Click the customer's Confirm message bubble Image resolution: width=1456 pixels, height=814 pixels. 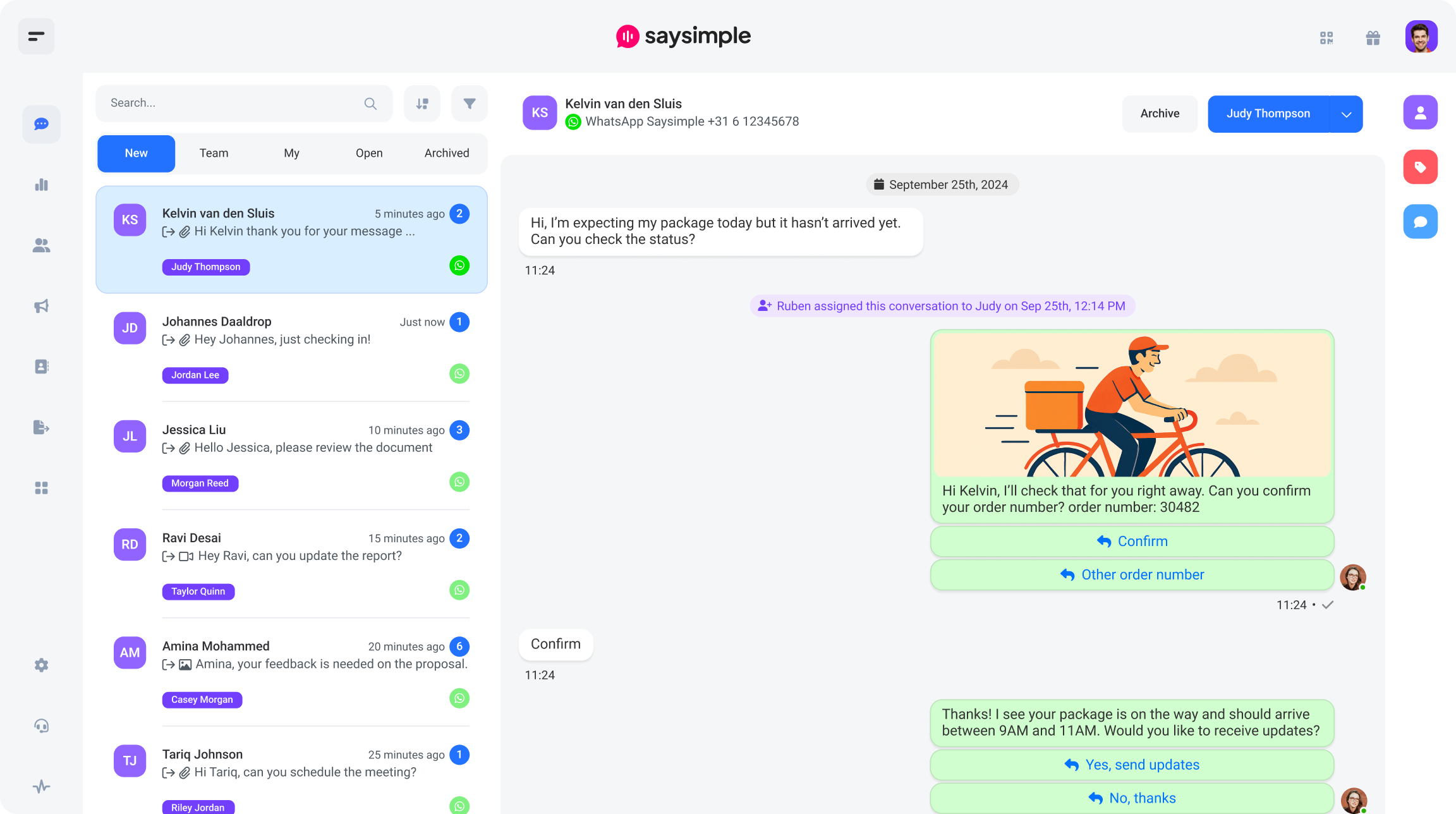[x=555, y=645]
